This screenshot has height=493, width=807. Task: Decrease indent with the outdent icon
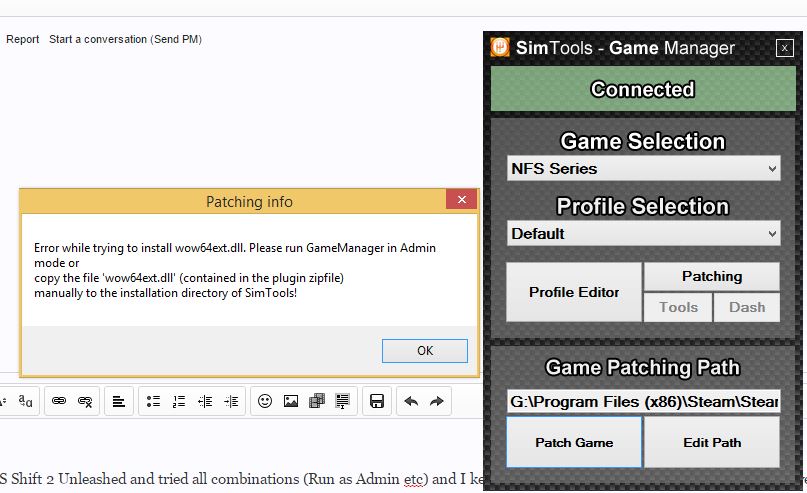(x=205, y=401)
